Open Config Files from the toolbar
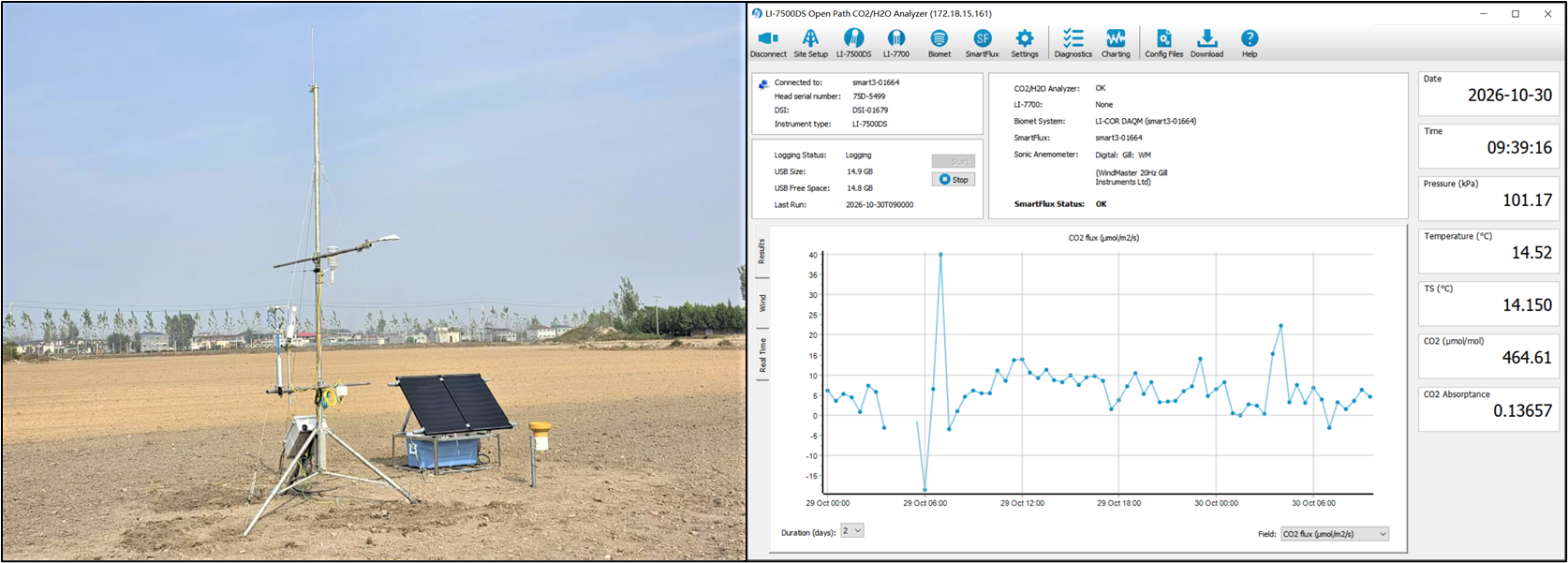The width and height of the screenshot is (1568, 563). [x=1163, y=43]
